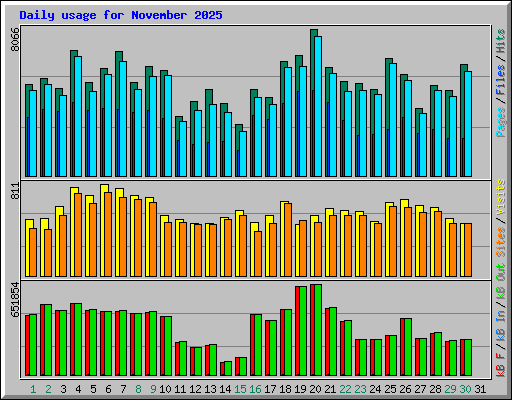Click the 'Sites' legend label
Viewport: 512px width, 400px height.
501,242
